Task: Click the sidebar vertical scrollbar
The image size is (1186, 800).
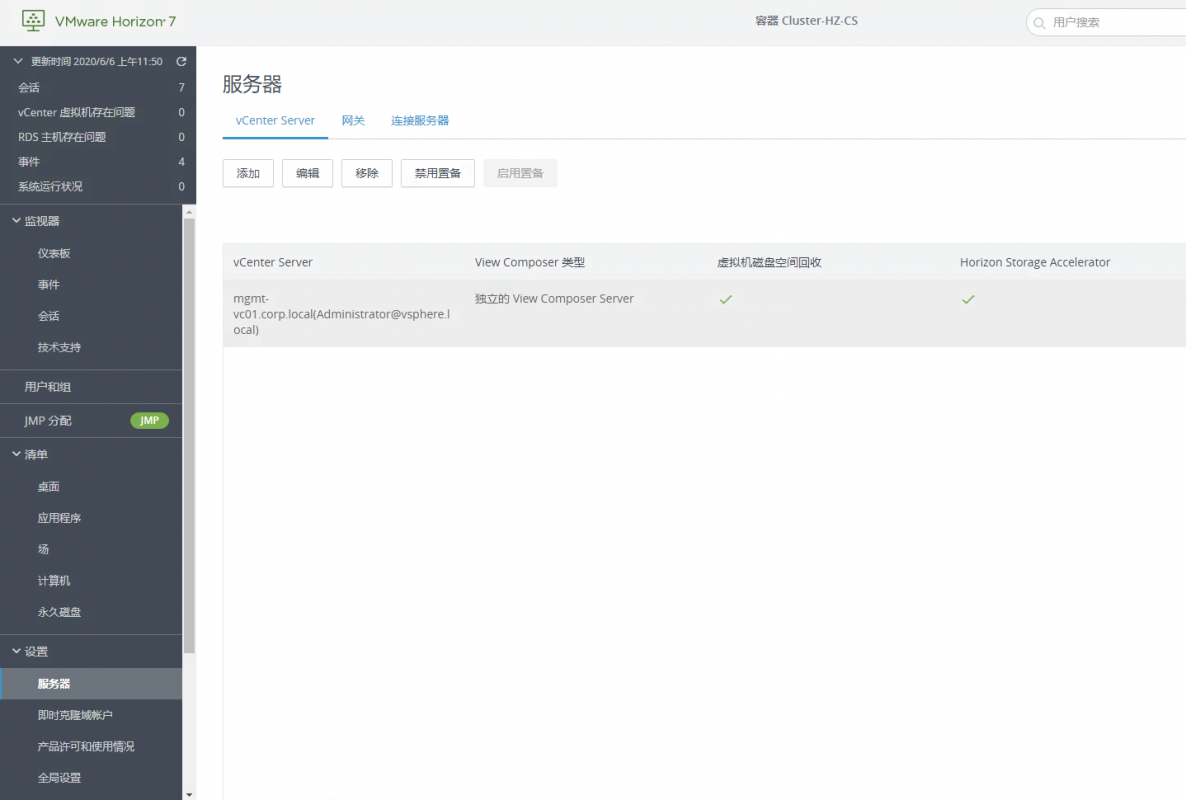Action: coord(189,436)
